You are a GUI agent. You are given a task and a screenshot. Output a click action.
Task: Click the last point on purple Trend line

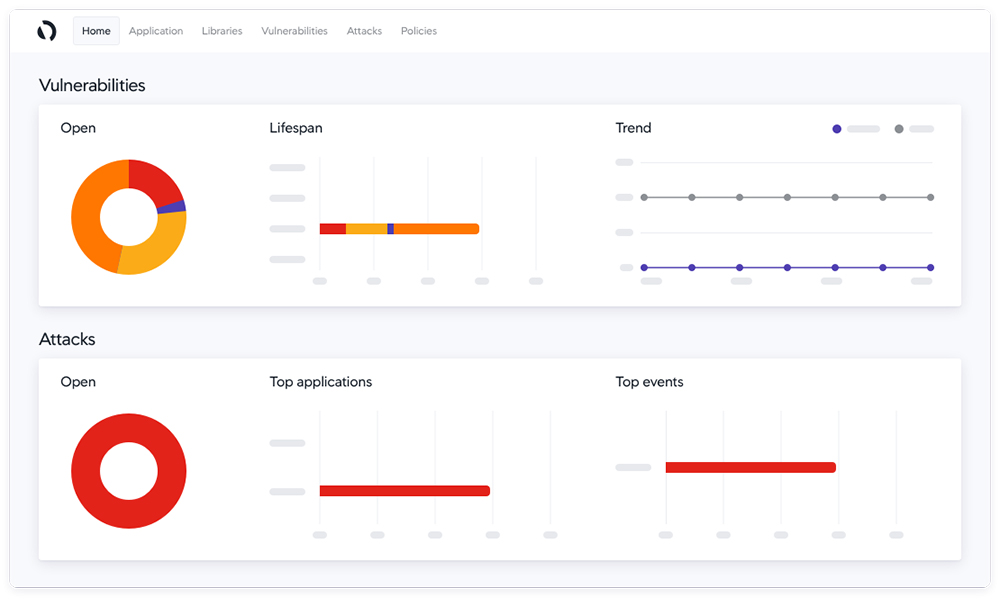click(x=930, y=268)
